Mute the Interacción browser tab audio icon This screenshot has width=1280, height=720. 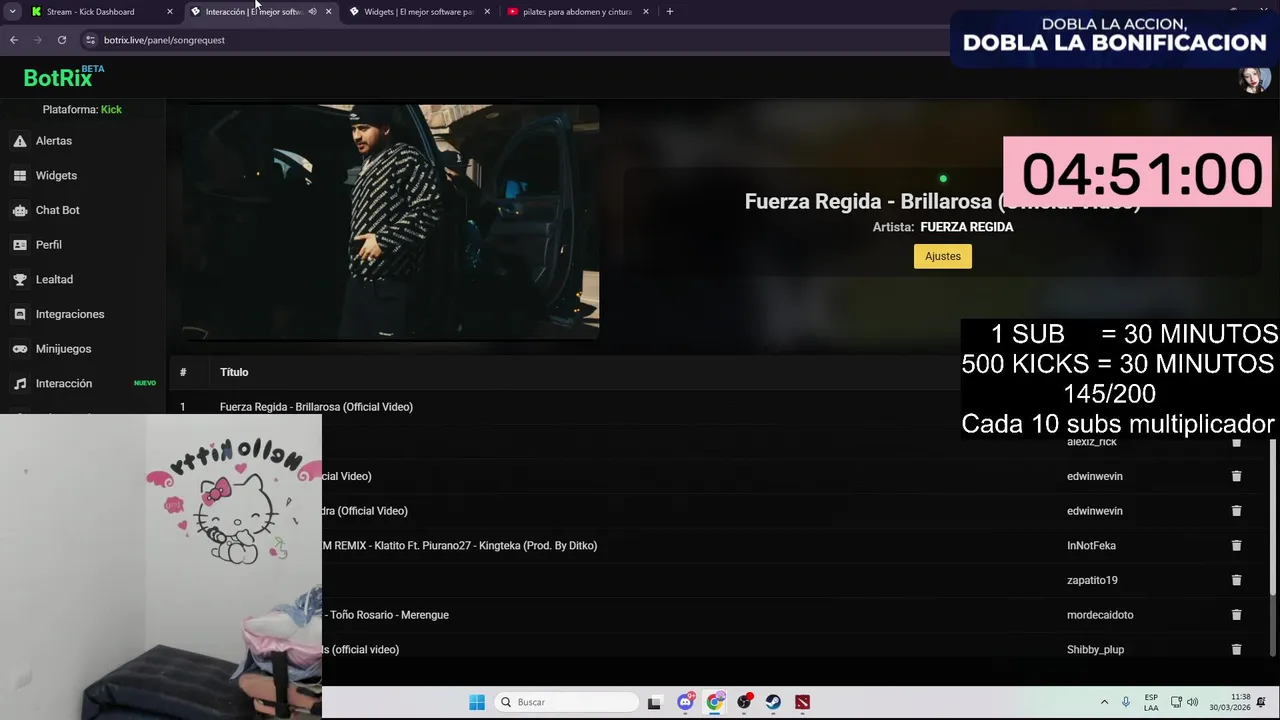pos(312,12)
